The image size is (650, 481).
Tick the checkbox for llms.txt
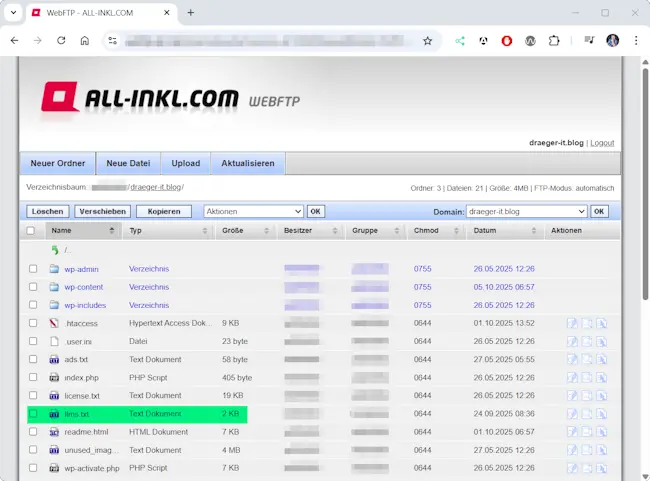[x=33, y=413]
